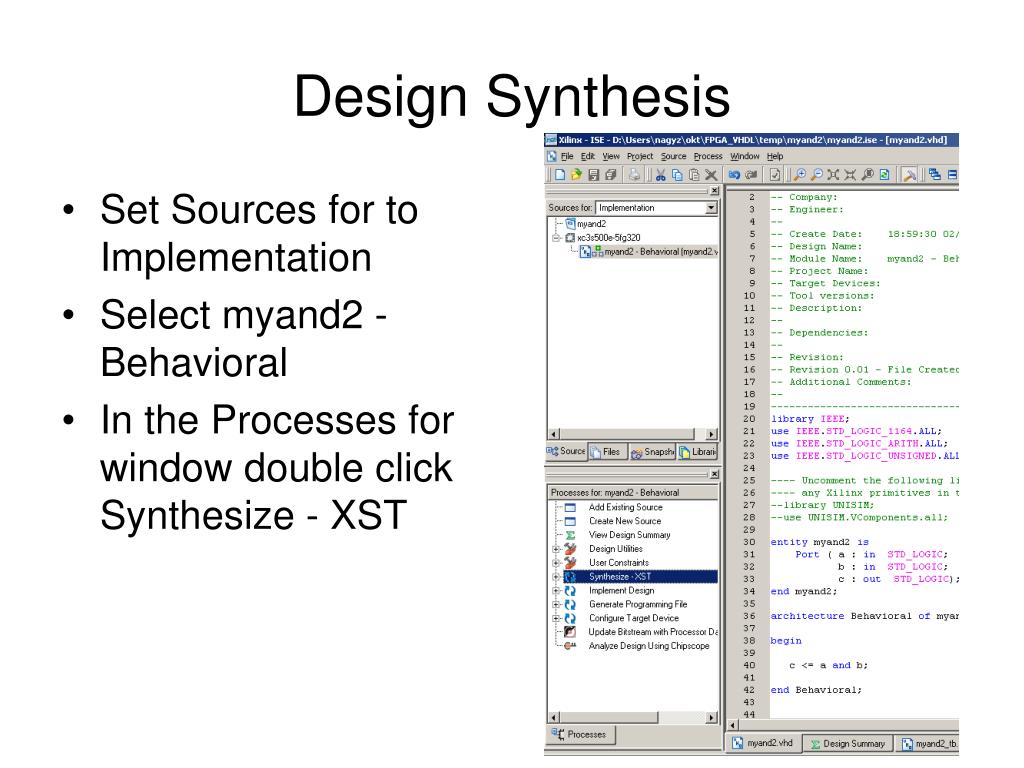Click the Implement Design arrows icon
Viewport: 1024px width, 768px height.
(570, 590)
